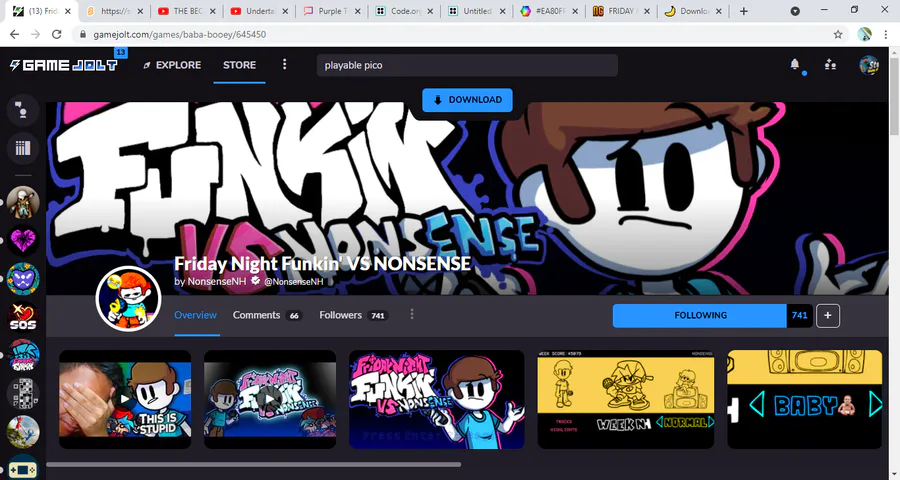Switch to the Untitled tab
900x480 pixels.
[476, 11]
